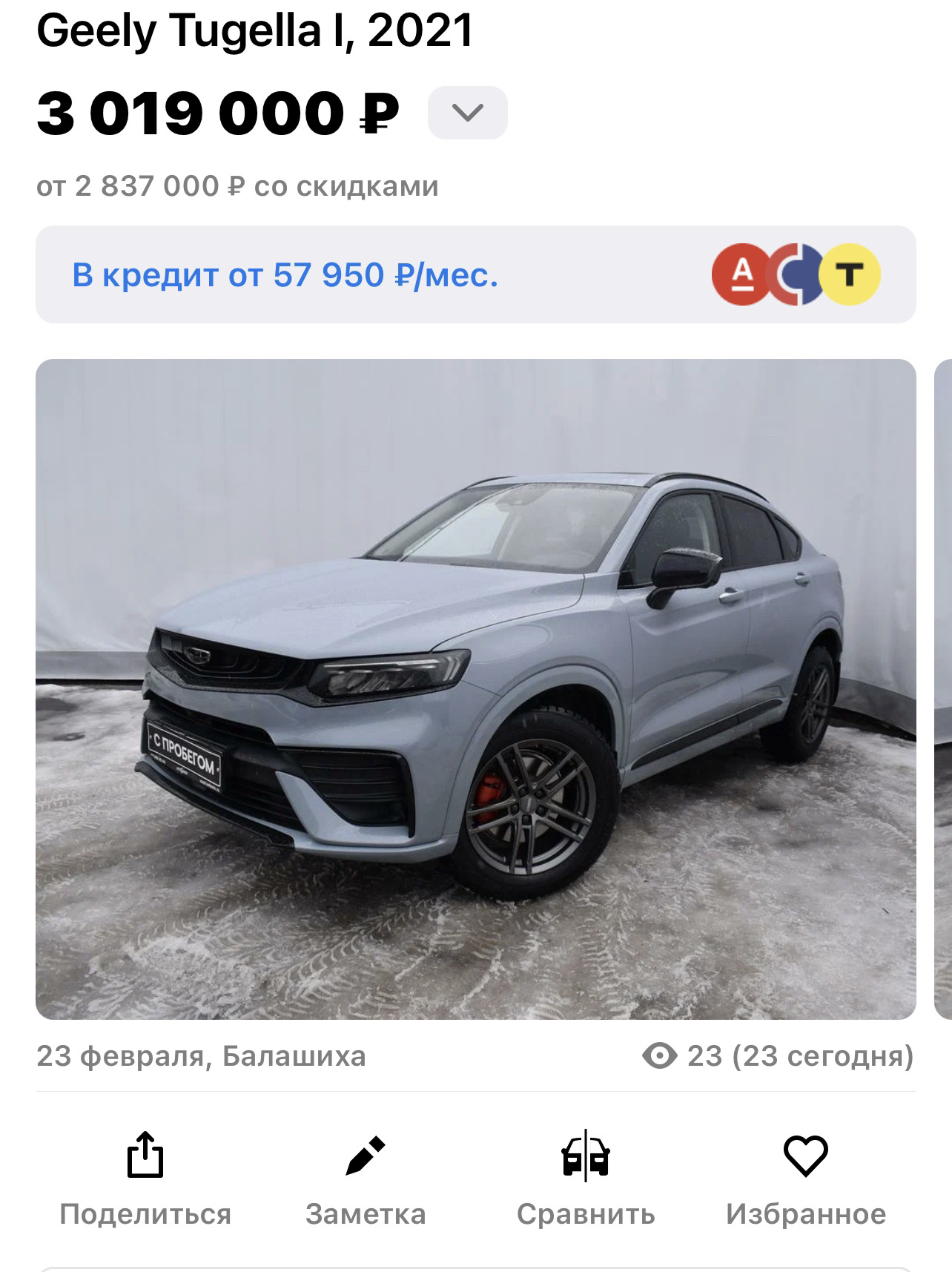Viewport: 952px width, 1272px height.
Task: Click the red Alfa-Bank logo
Action: 742,274
